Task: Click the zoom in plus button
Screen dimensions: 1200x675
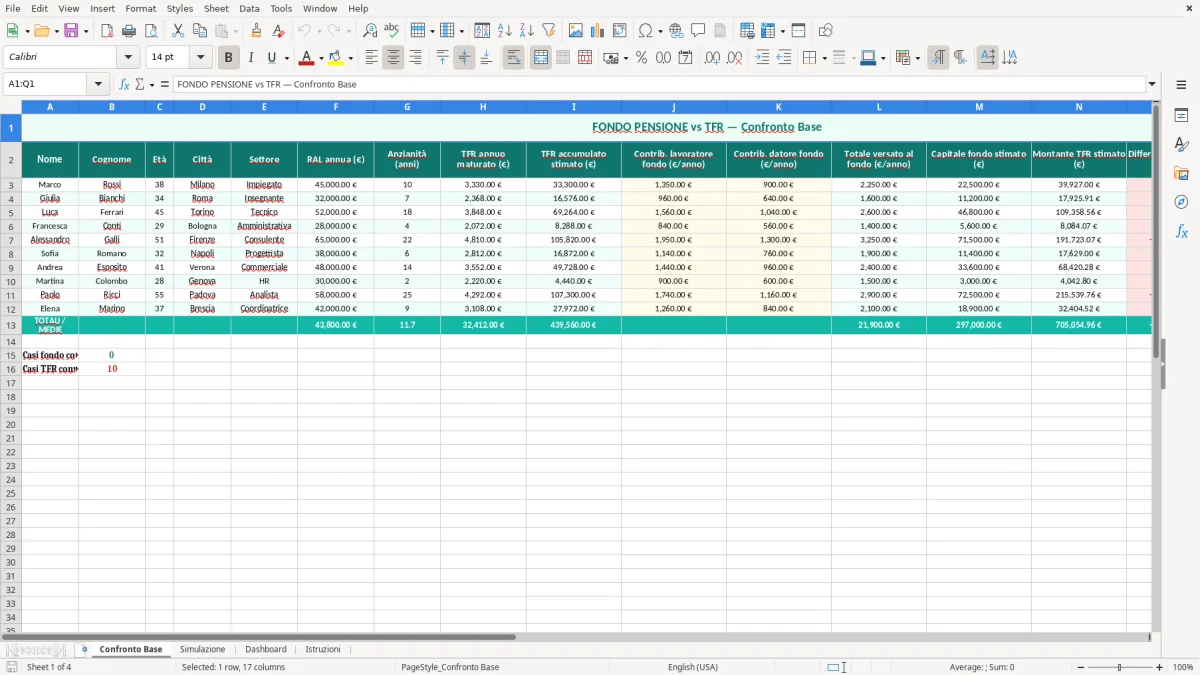Action: [x=1160, y=667]
